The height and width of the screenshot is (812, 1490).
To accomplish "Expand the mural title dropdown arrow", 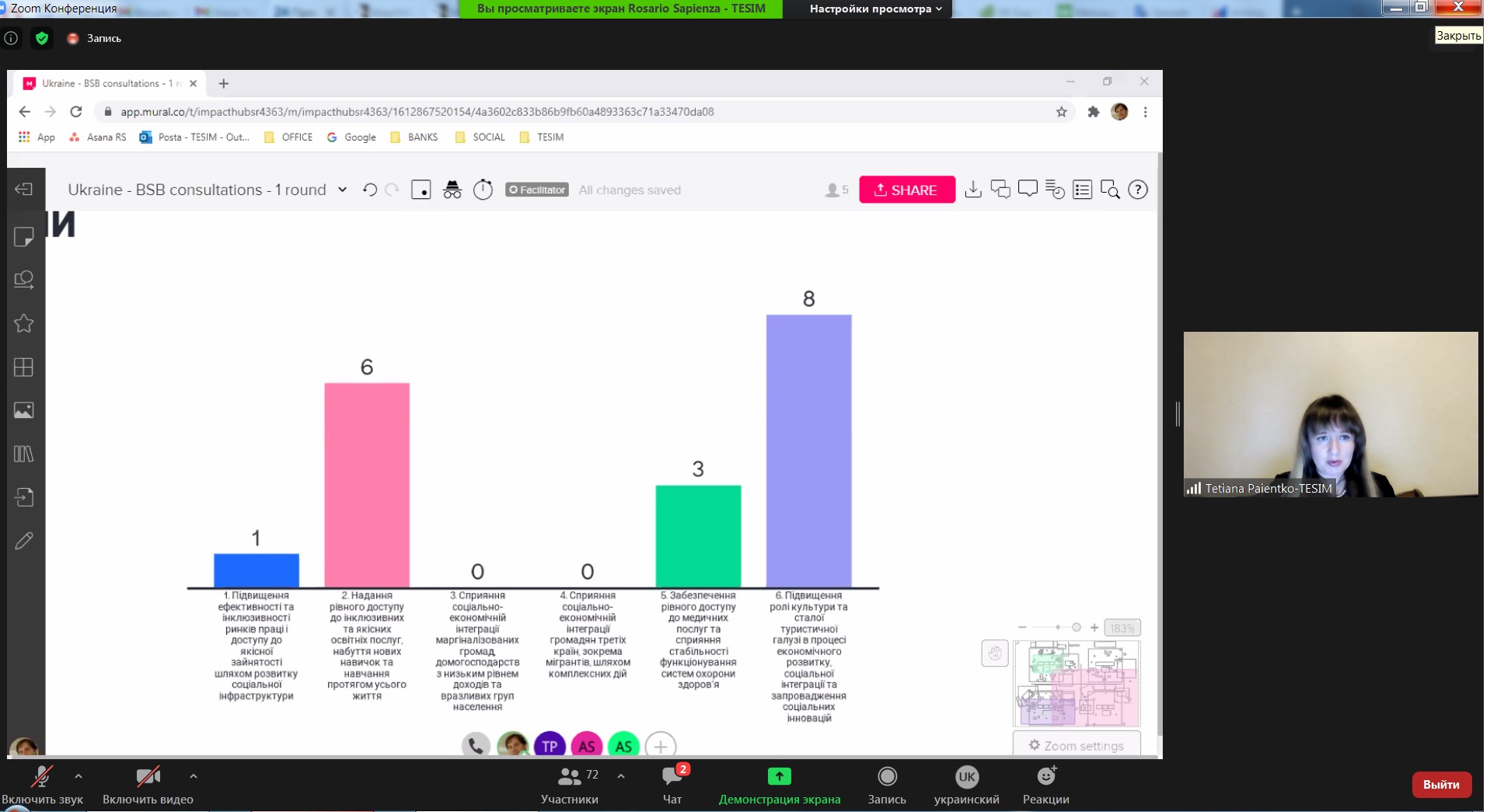I will [342, 190].
